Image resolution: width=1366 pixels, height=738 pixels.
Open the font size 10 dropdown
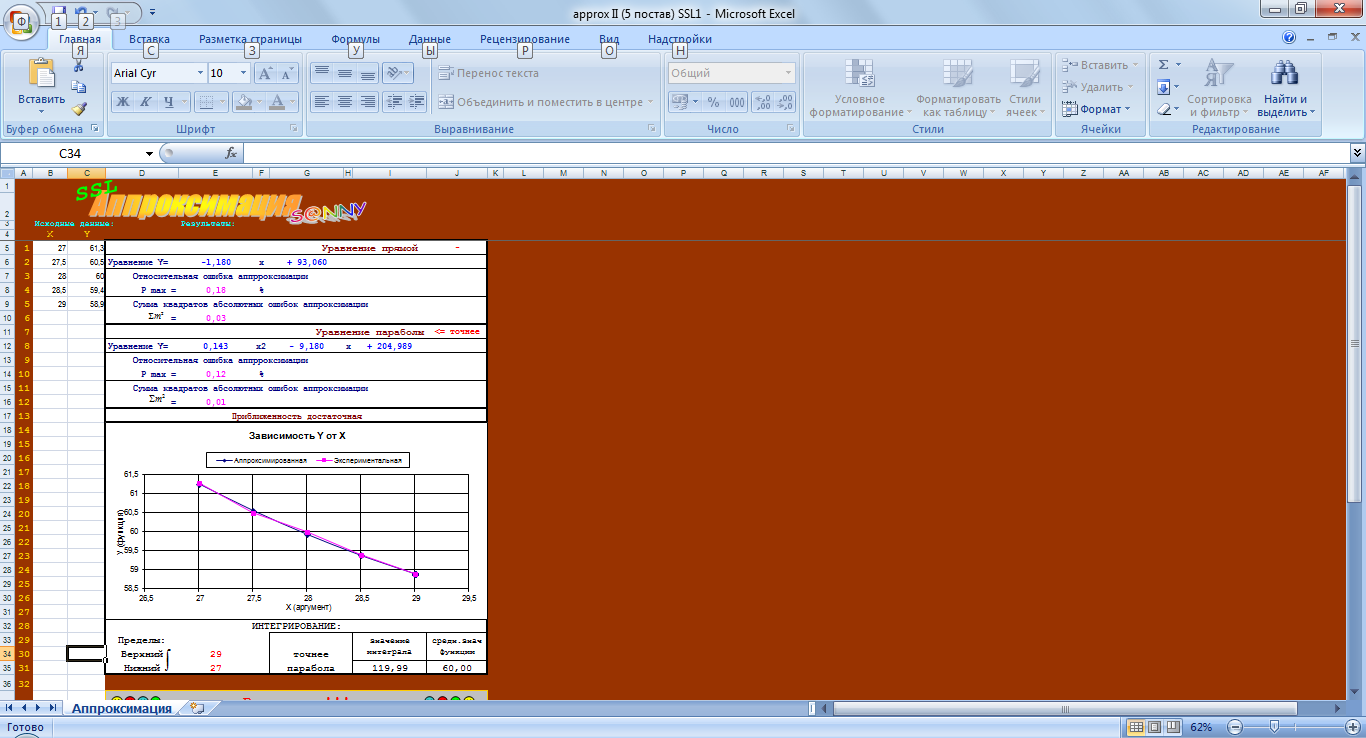click(x=243, y=73)
